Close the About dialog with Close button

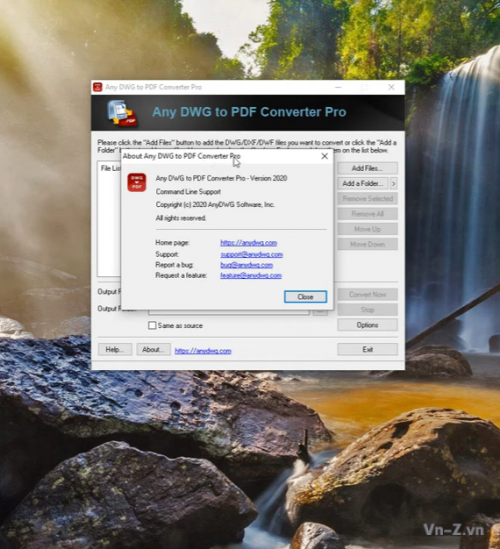[305, 297]
